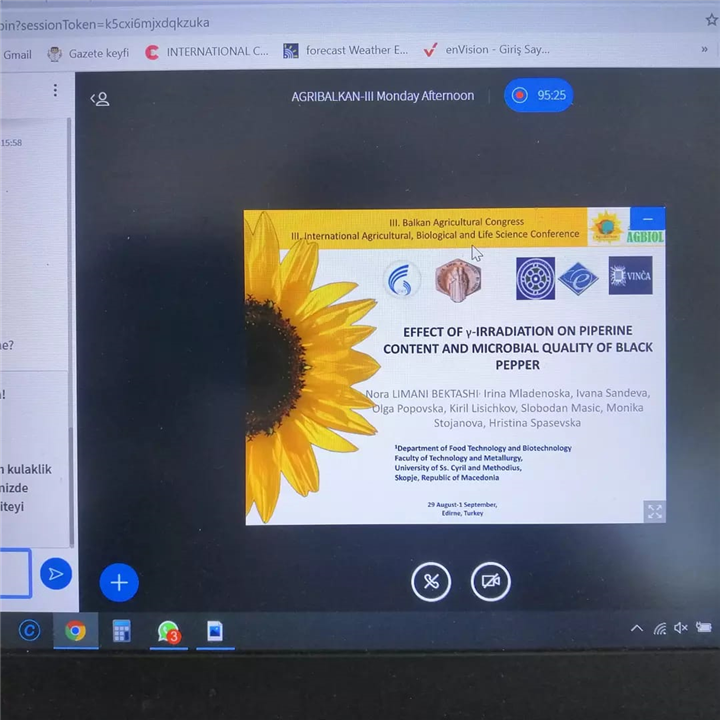Open the chat panel three-dot menu
Viewport: 720px width, 720px height.
click(x=55, y=91)
